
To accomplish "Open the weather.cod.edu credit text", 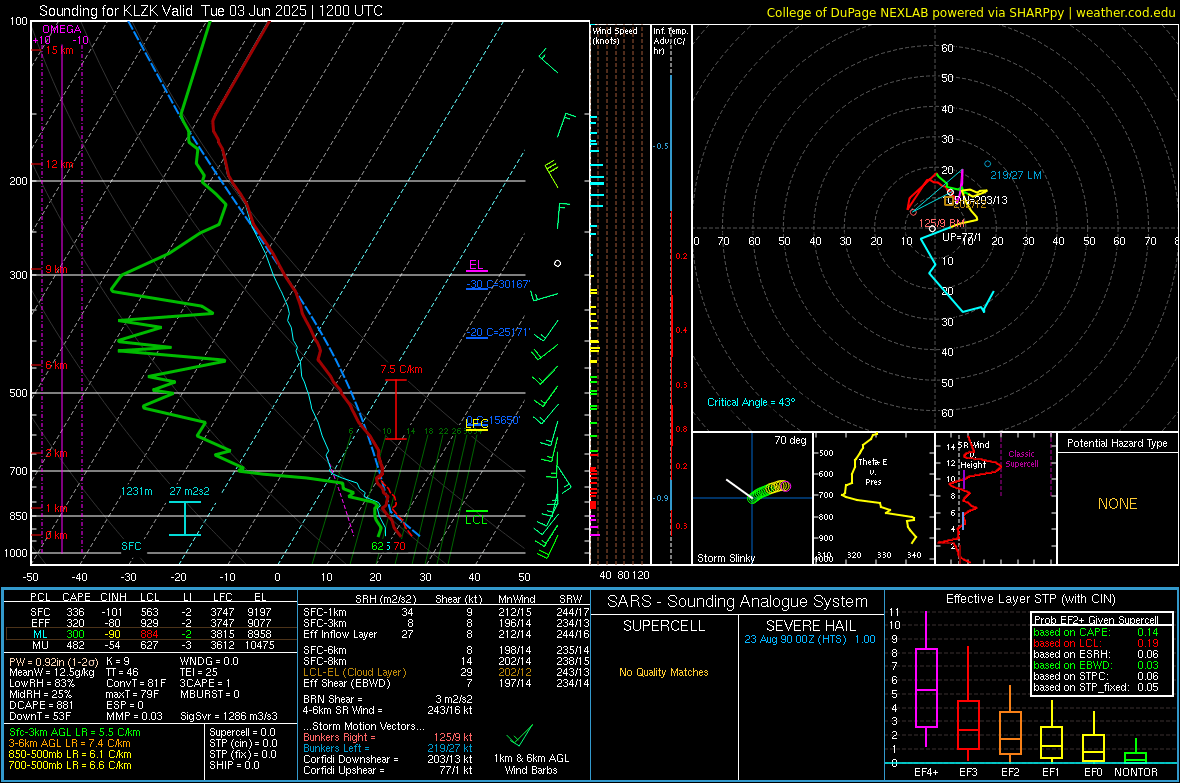I will tap(1125, 13).
